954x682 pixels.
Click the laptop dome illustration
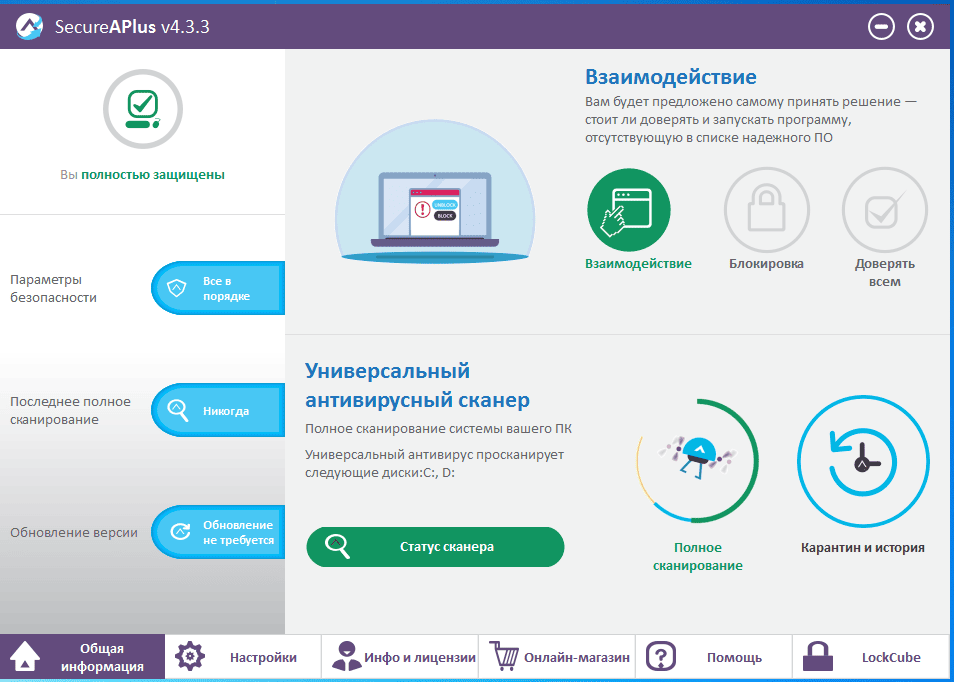click(x=435, y=192)
